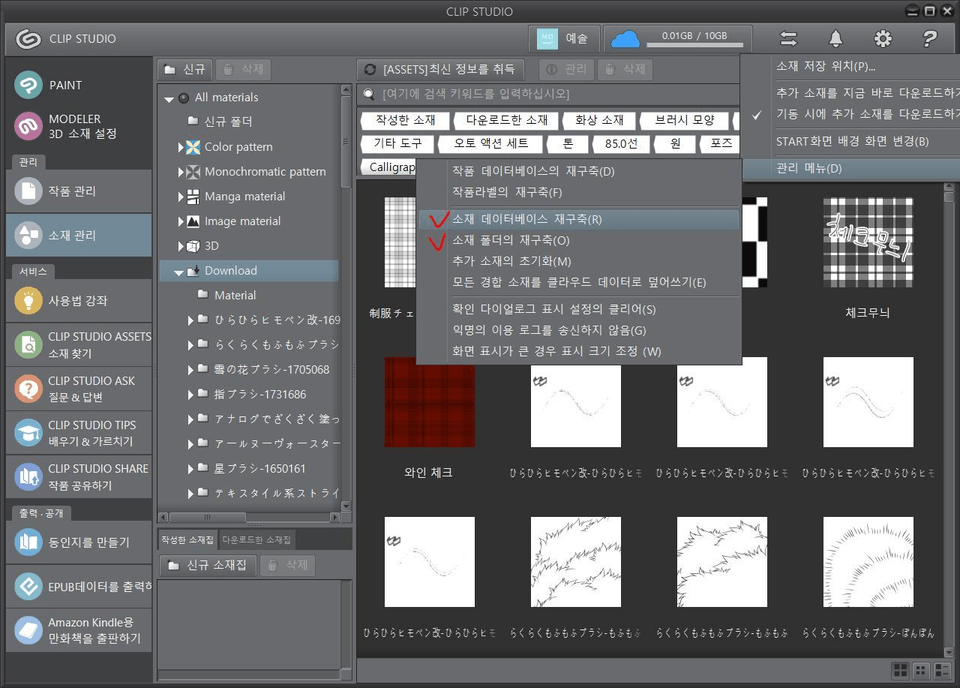Filter by 오토 액션 세트 tag

tap(491, 144)
